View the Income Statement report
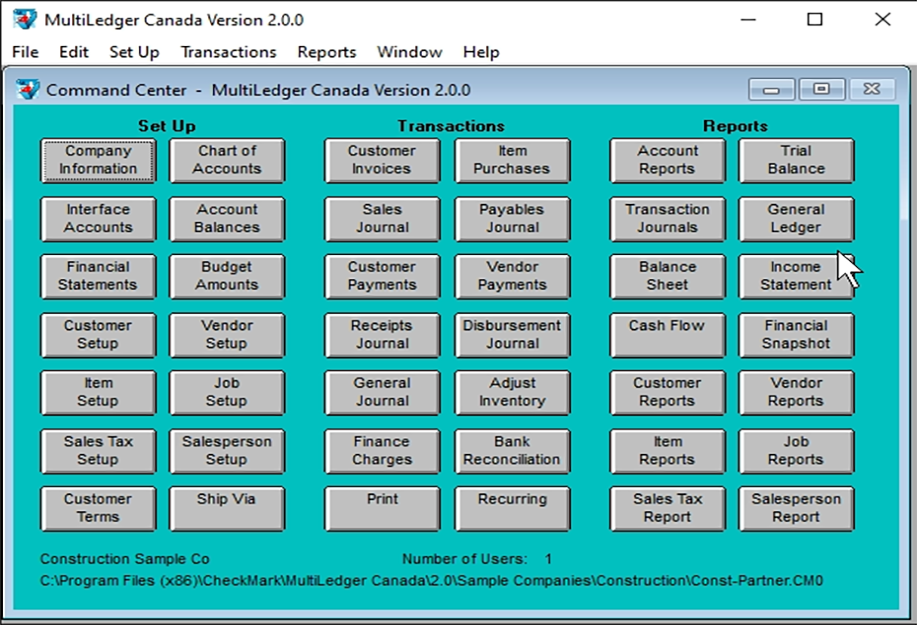This screenshot has width=917, height=625. (x=795, y=276)
